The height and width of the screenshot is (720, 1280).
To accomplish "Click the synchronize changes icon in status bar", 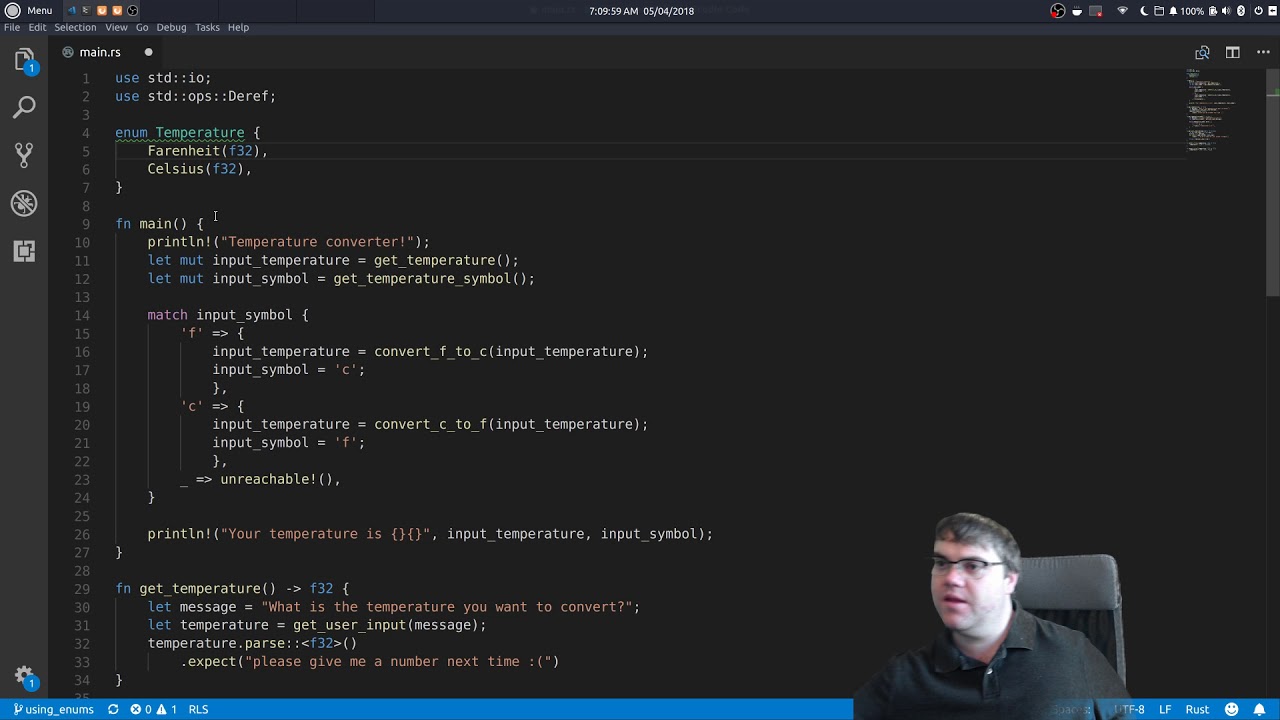I will pyautogui.click(x=113, y=709).
